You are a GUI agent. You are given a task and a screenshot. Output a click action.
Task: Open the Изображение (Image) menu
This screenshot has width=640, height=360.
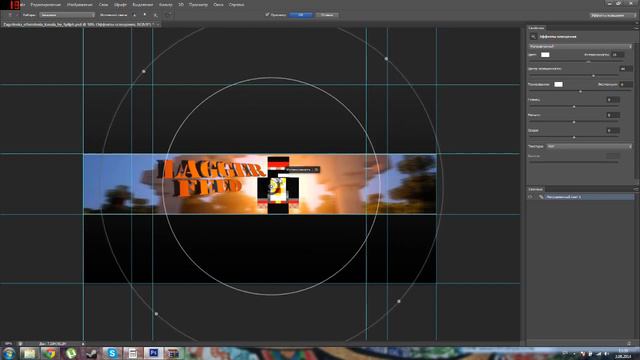pyautogui.click(x=80, y=4)
